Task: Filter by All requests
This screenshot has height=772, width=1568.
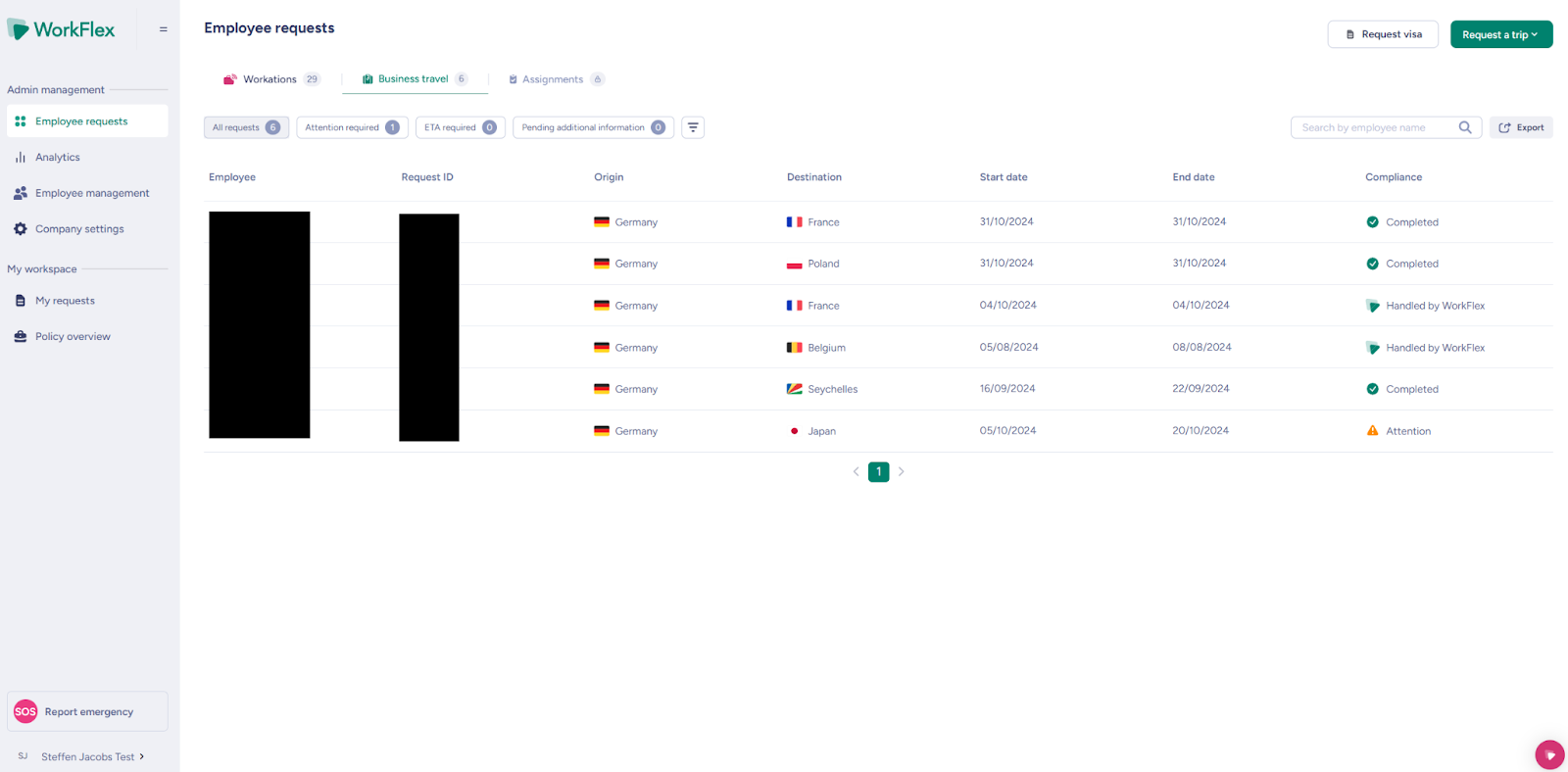Action: pos(246,127)
